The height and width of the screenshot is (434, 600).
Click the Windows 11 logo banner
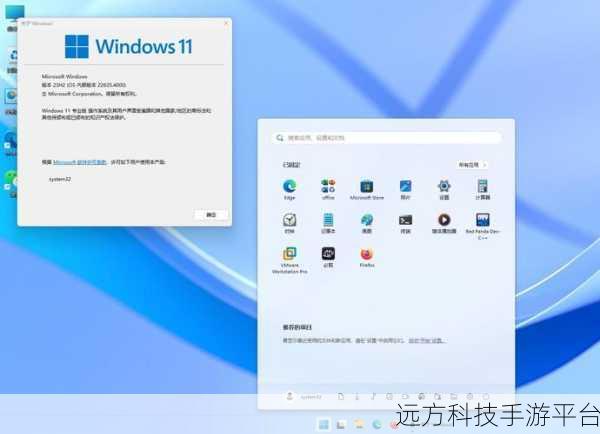click(x=129, y=46)
